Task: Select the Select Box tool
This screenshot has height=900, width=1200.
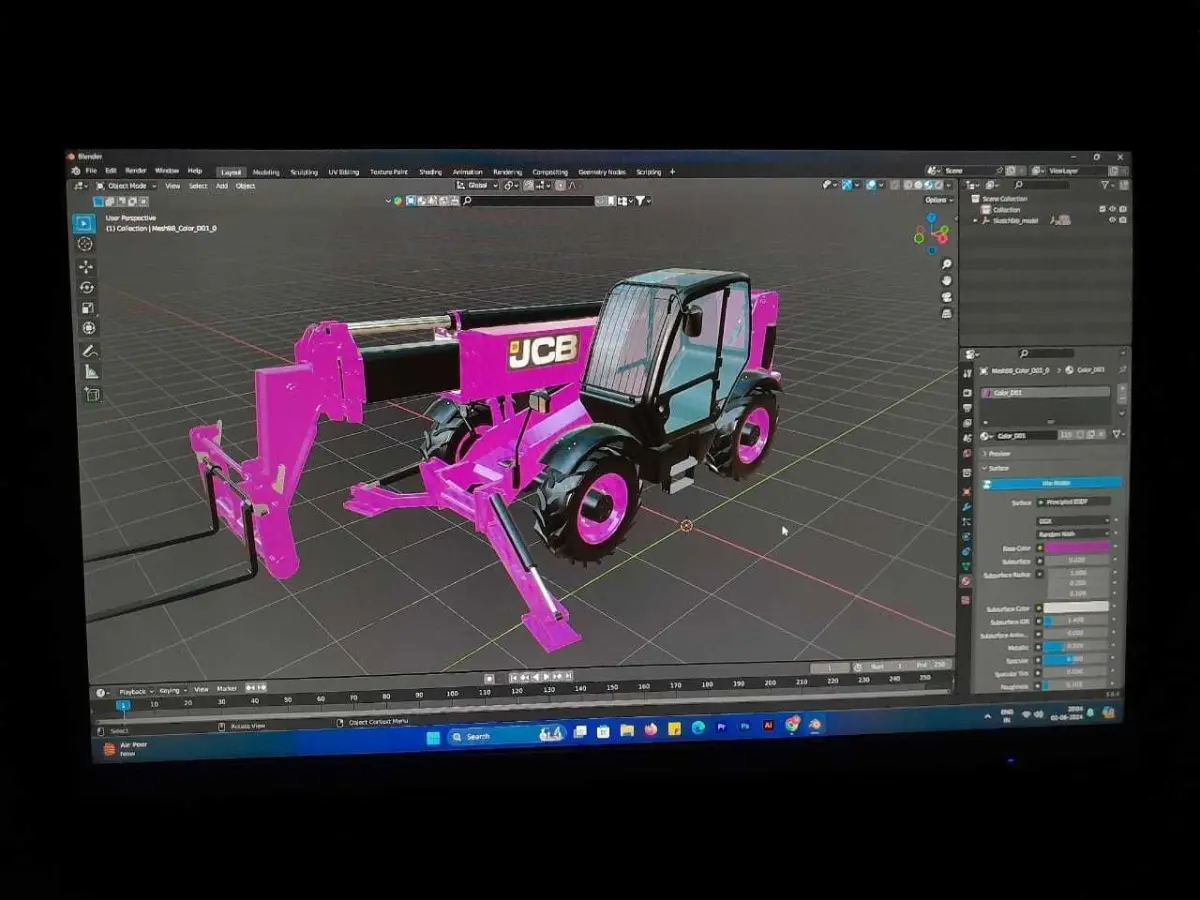Action: [85, 223]
